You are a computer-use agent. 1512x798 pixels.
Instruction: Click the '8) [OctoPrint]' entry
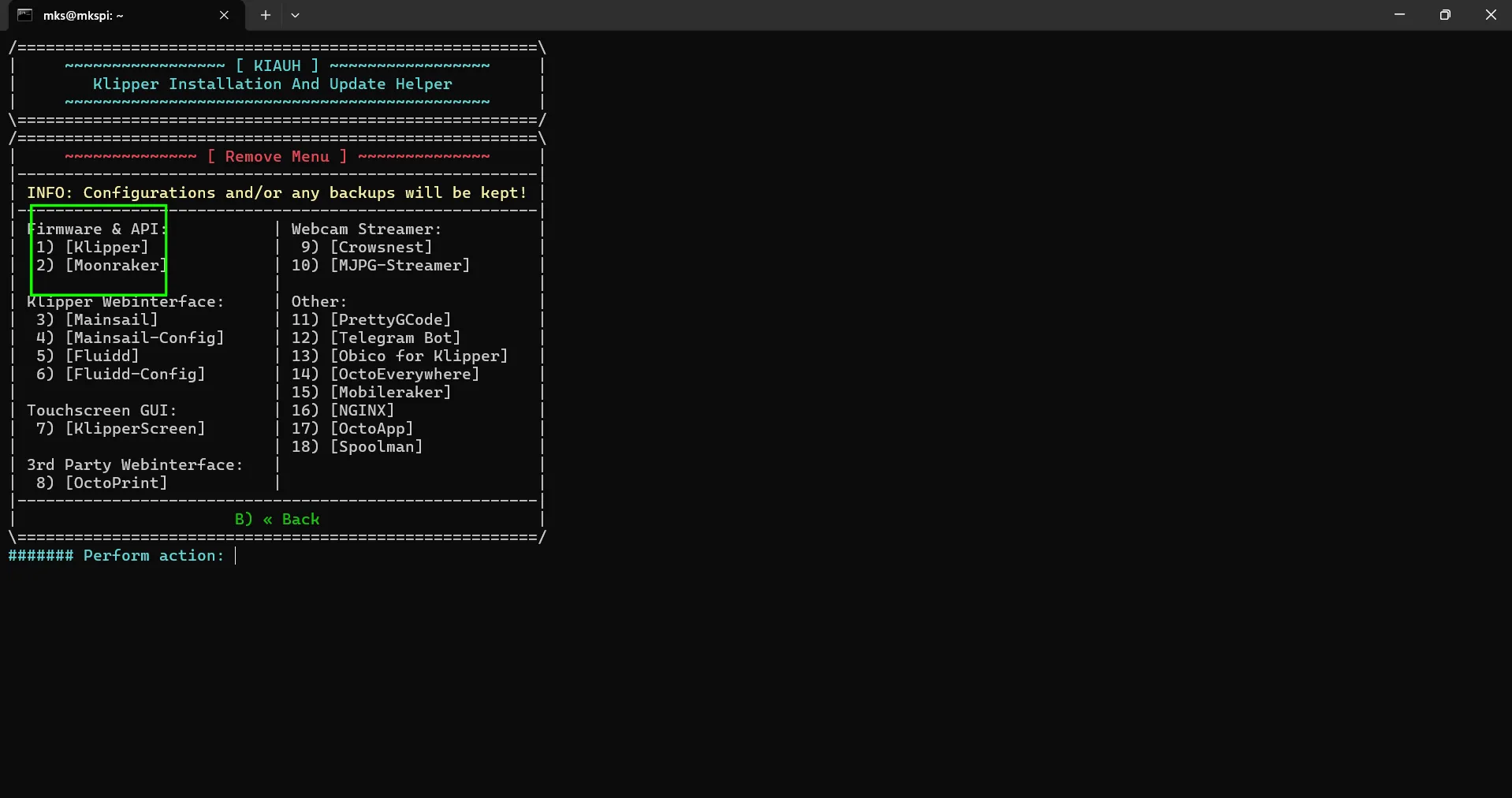click(x=102, y=483)
